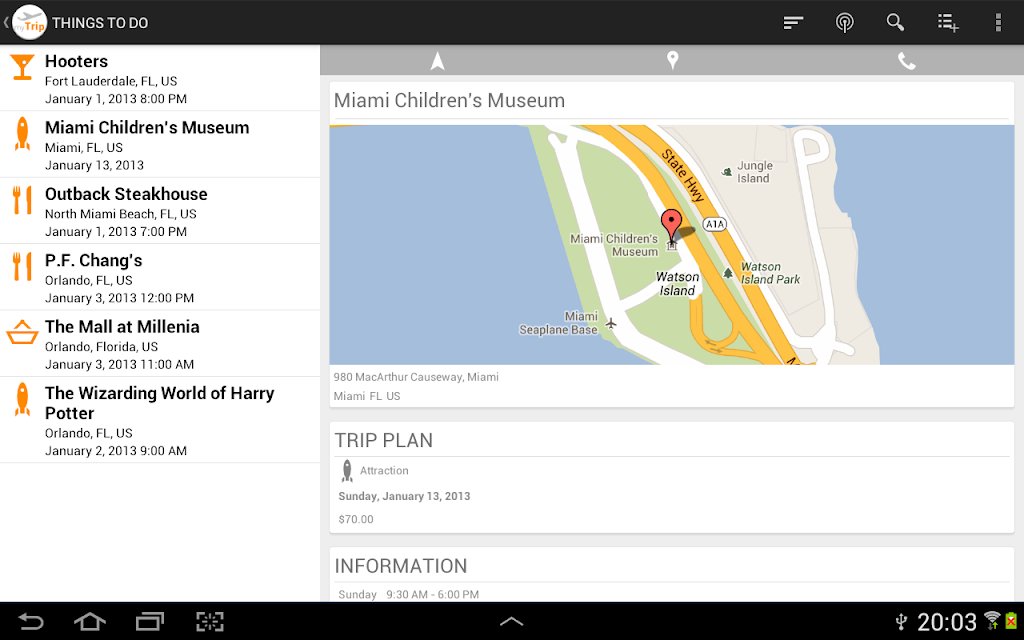
Task: Open Outback Steakhouse entry
Action: pos(160,211)
